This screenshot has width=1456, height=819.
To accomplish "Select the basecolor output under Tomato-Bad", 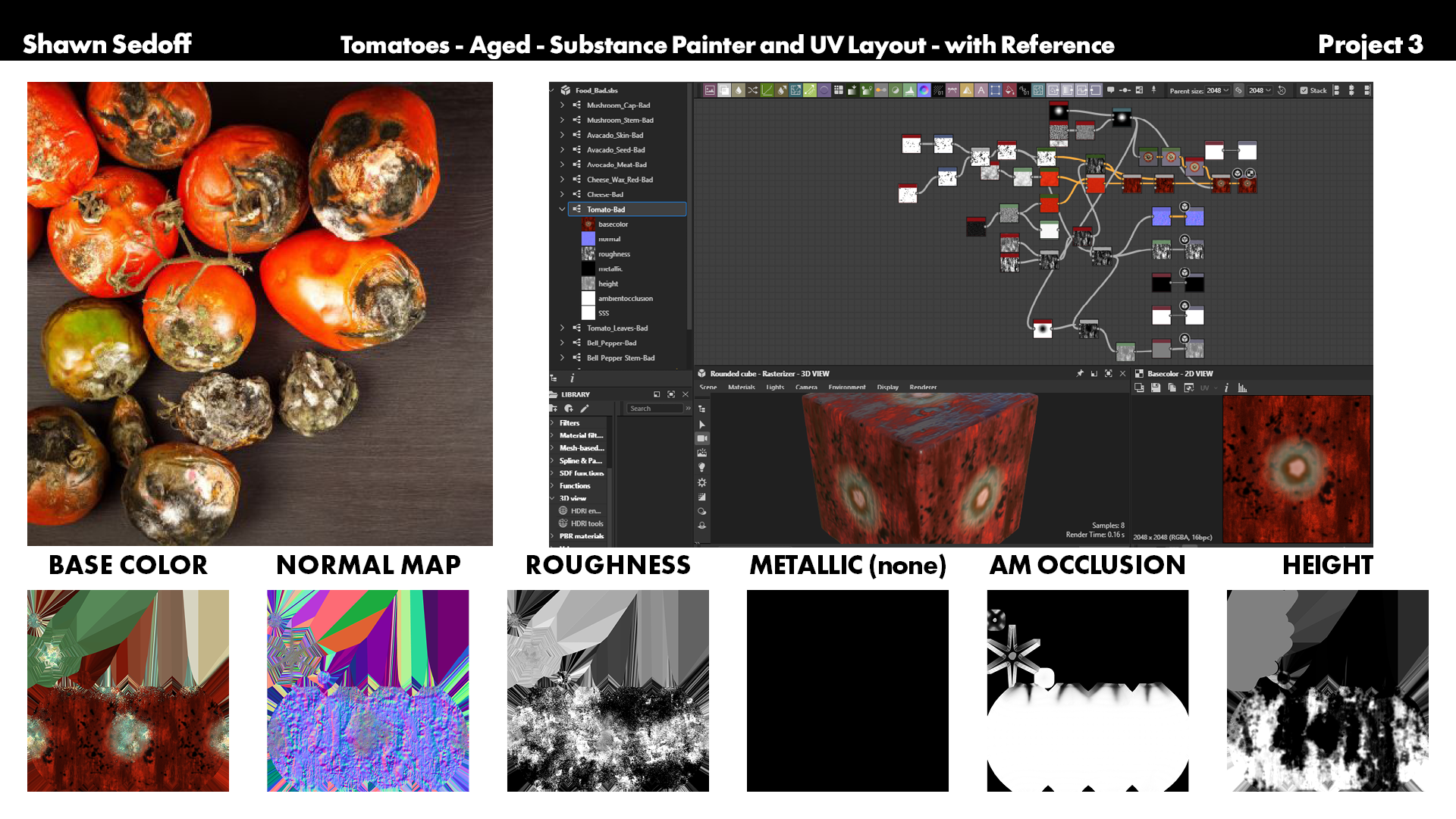I will (x=613, y=224).
